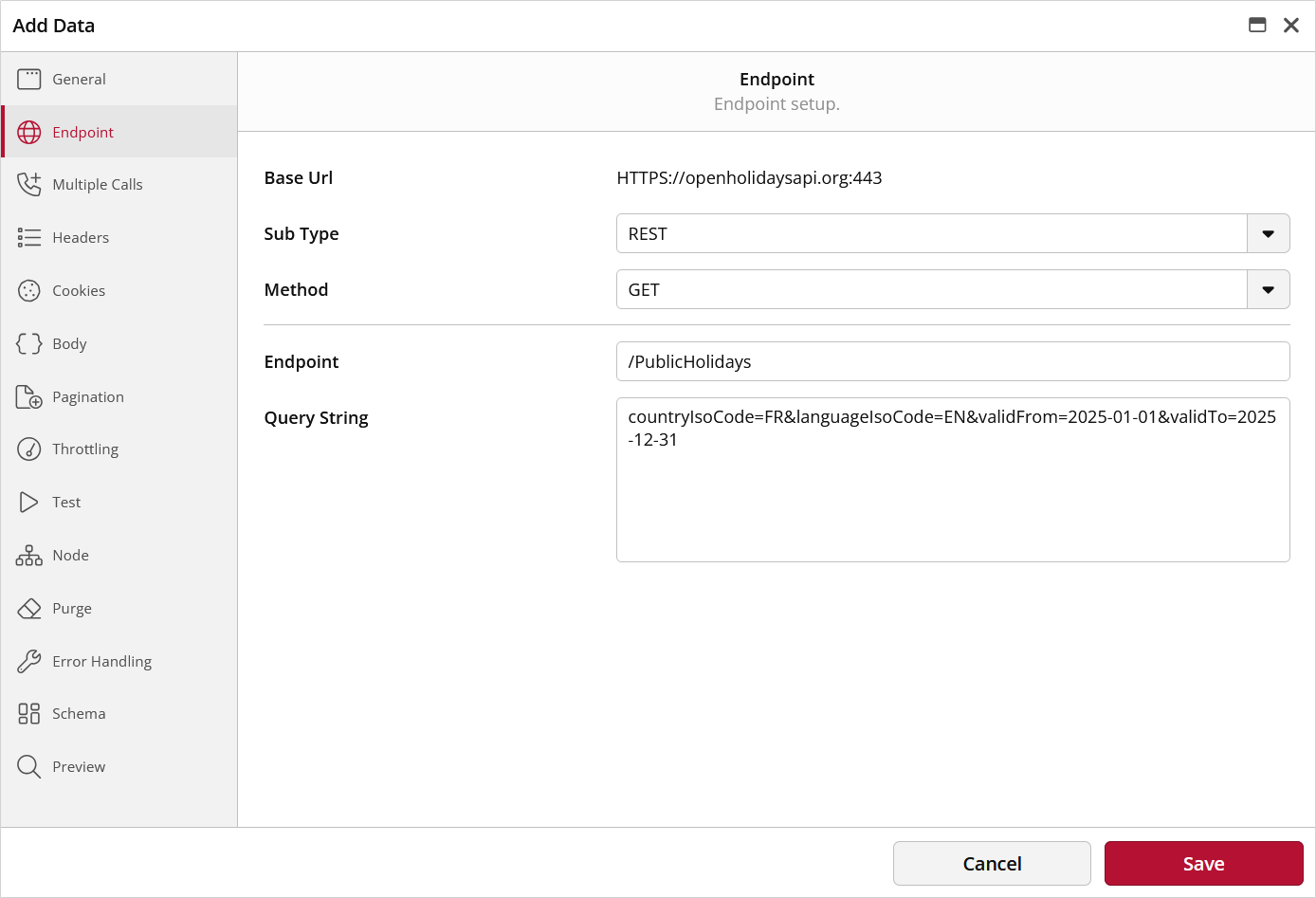Image resolution: width=1316 pixels, height=898 pixels.
Task: Click the Preview magnifier icon
Action: click(x=29, y=766)
